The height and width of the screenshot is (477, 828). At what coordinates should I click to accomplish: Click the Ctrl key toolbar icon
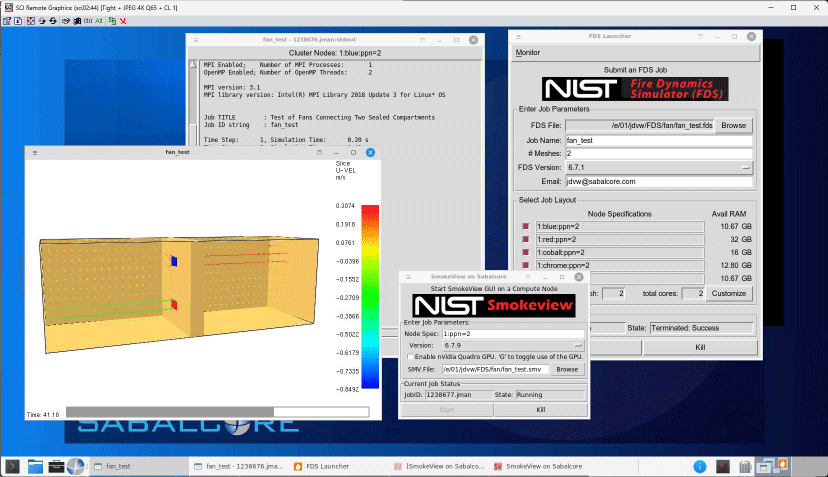tap(87, 19)
